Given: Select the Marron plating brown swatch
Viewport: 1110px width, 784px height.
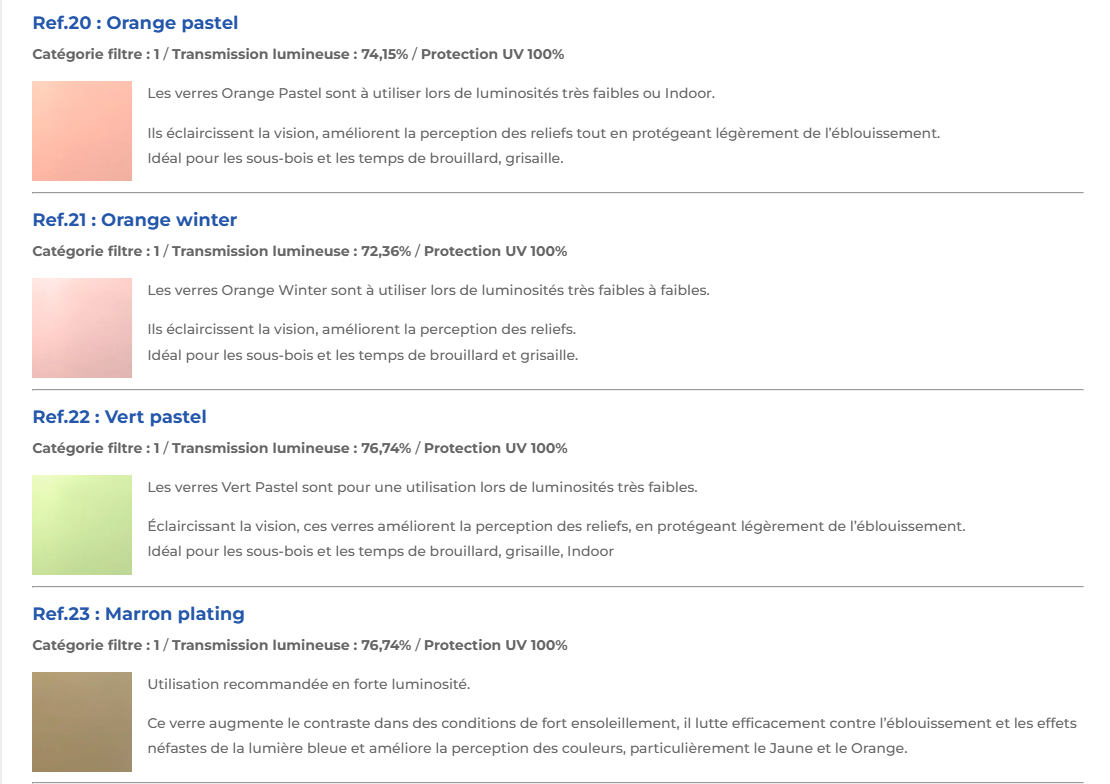Looking at the screenshot, I should tap(82, 722).
